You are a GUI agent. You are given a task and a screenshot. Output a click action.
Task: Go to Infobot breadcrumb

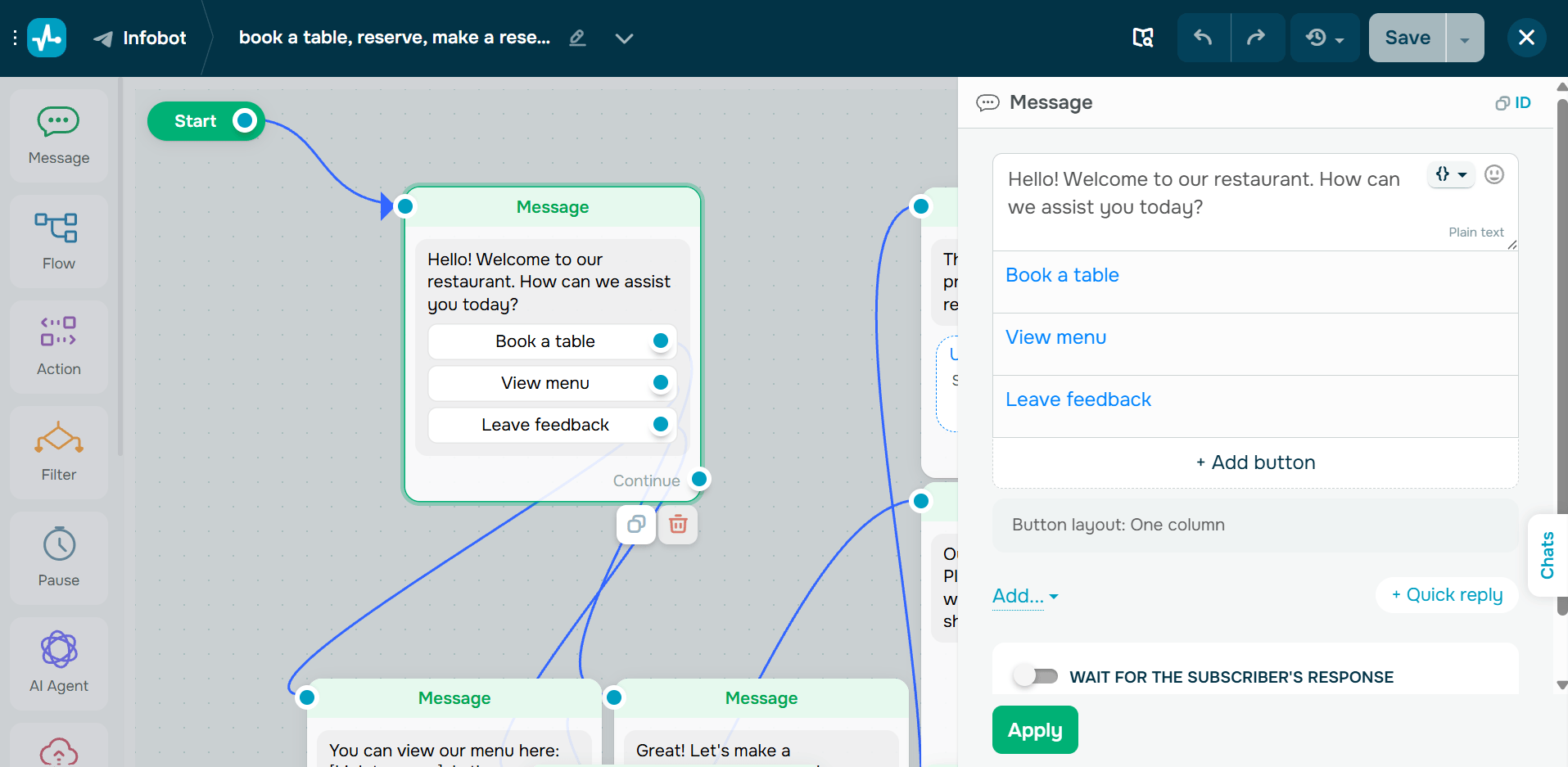pos(140,38)
